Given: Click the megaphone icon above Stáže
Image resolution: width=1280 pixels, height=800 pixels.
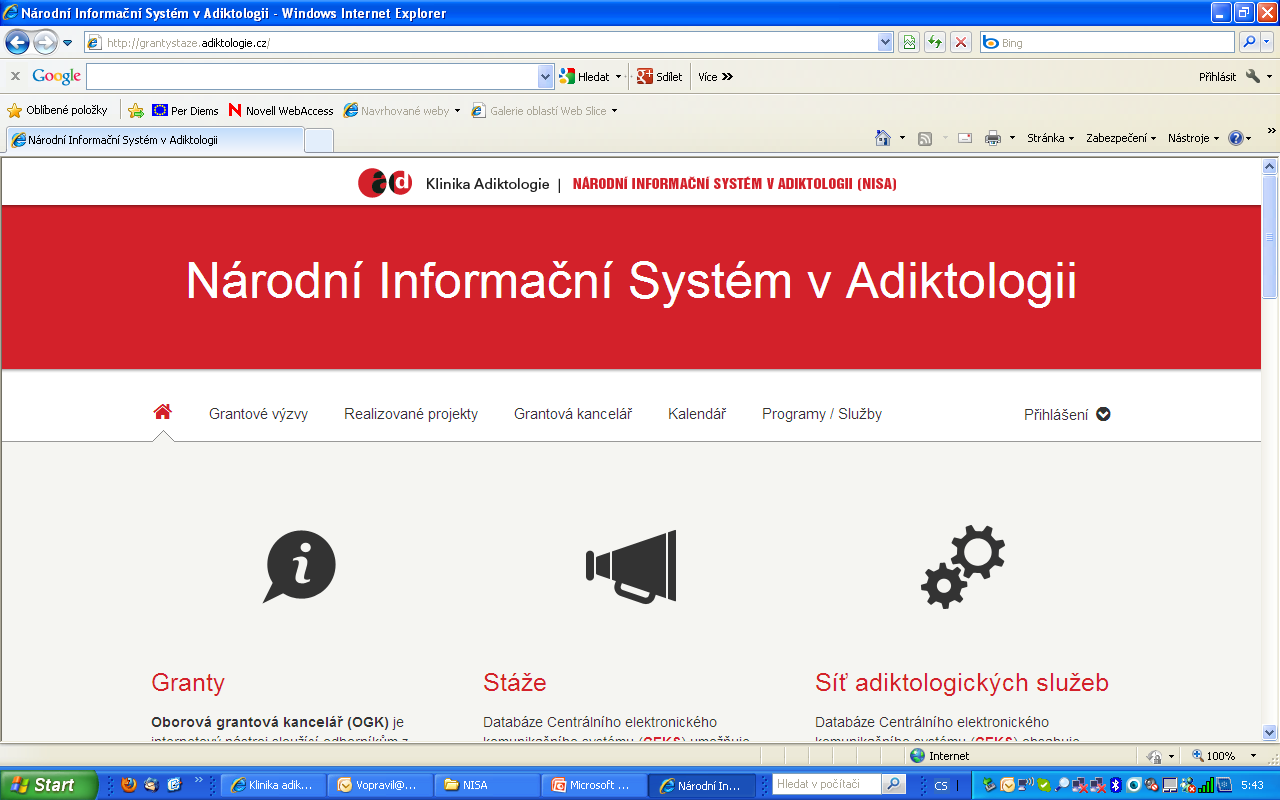Looking at the screenshot, I should 631,566.
